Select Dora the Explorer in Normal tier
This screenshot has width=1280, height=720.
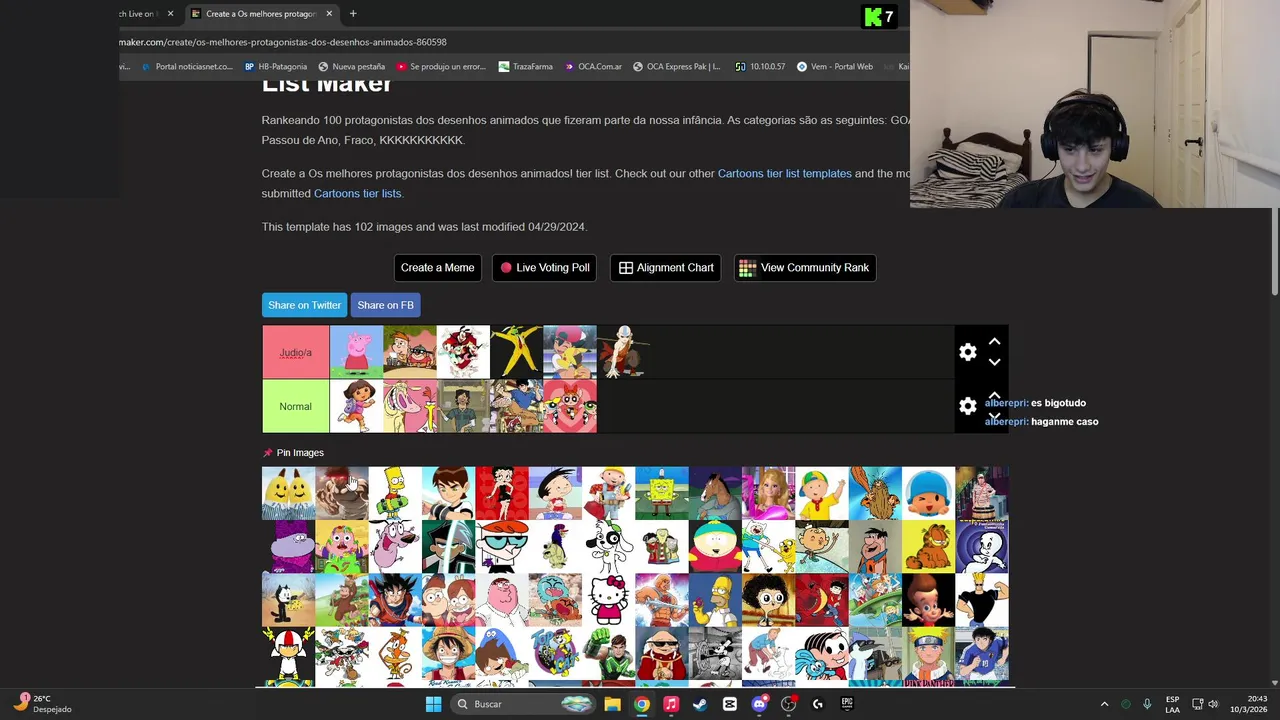tap(356, 406)
